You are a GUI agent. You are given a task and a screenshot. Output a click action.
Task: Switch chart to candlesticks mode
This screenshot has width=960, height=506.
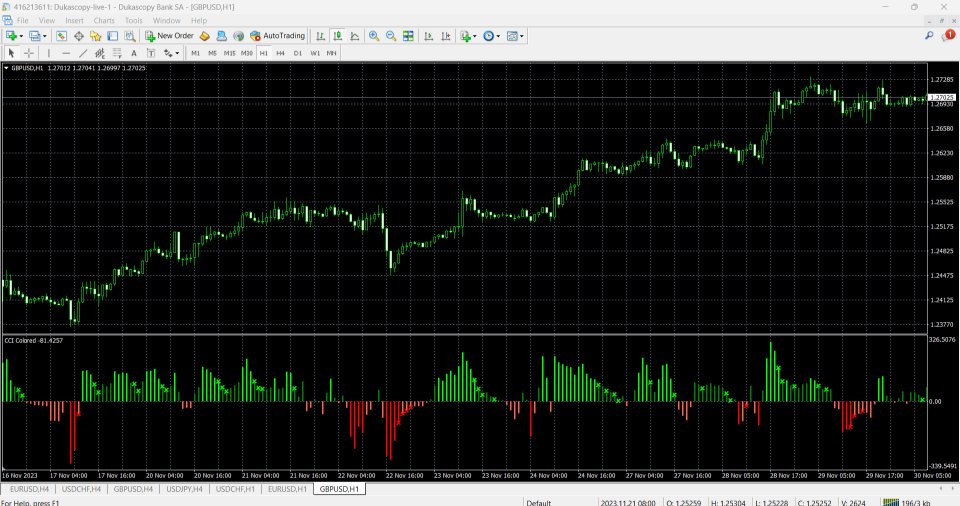coord(337,36)
